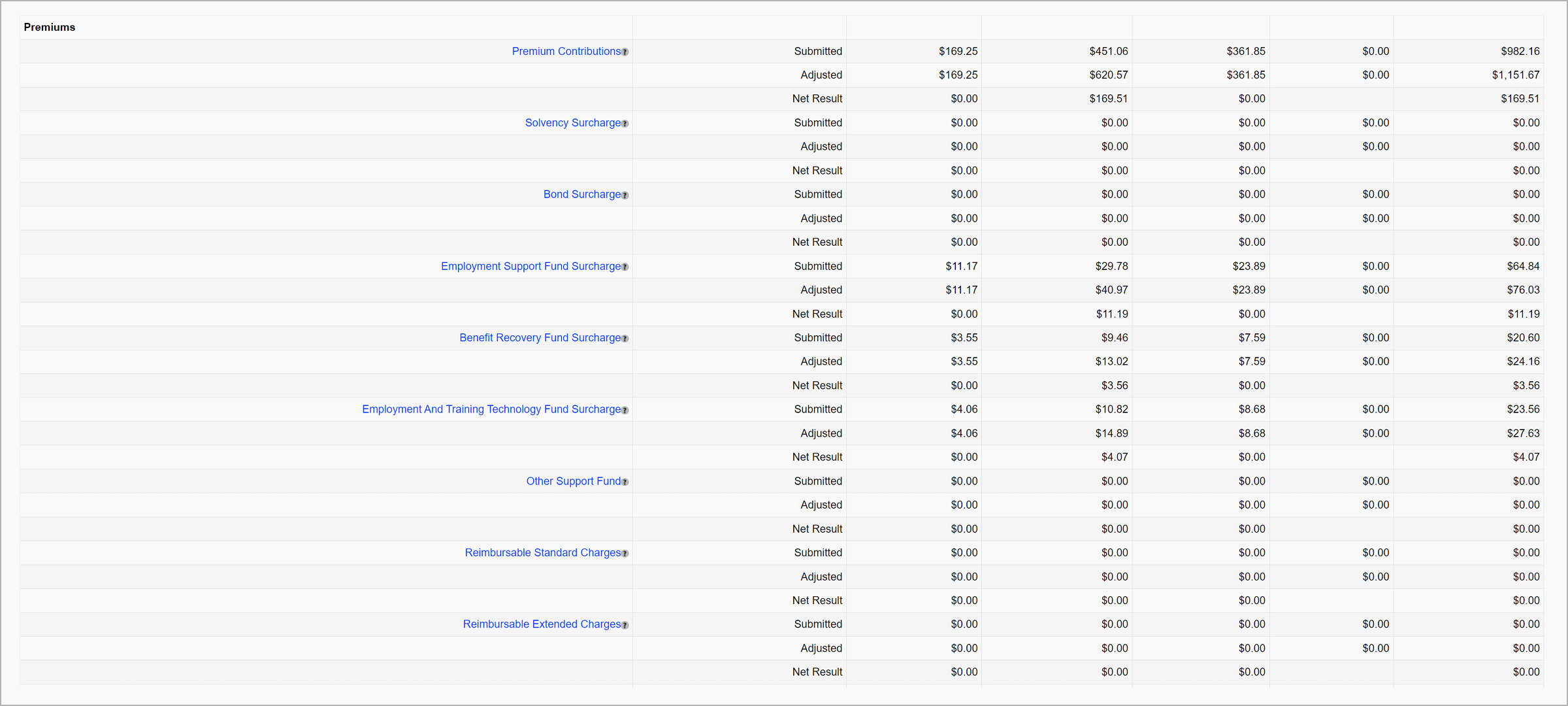This screenshot has width=1568, height=706.
Task: Open the Other Support Fund link
Action: (x=573, y=481)
